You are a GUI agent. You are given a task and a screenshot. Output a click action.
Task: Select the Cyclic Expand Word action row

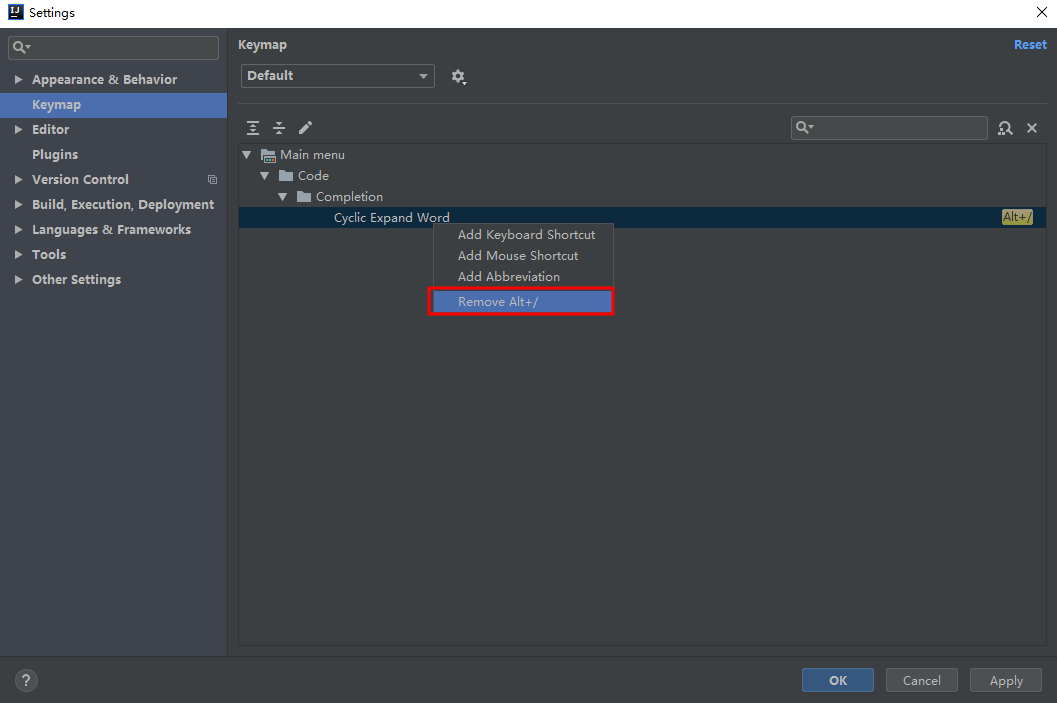(x=642, y=218)
